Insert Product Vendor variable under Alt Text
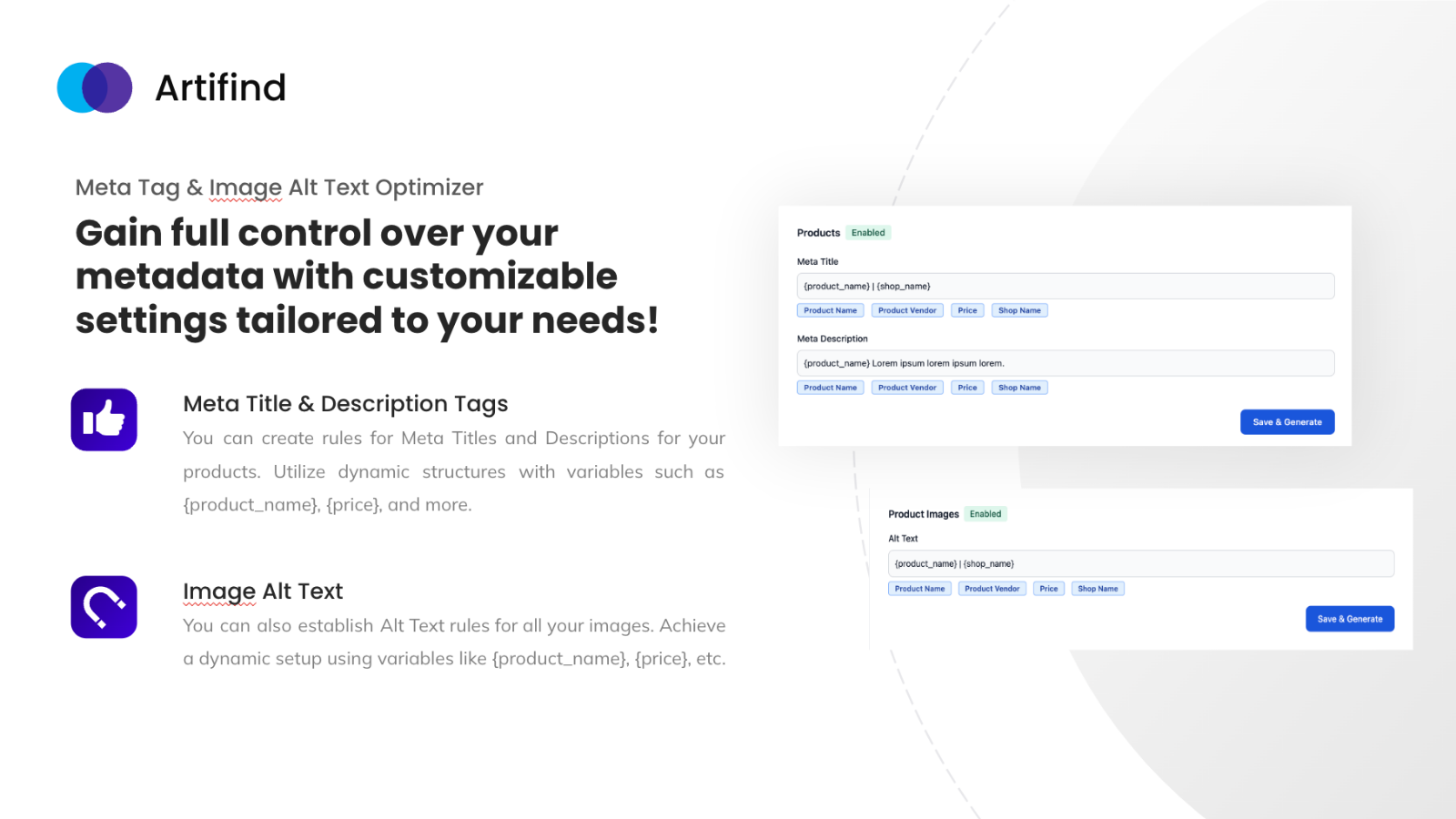This screenshot has height=819, width=1456. click(x=992, y=589)
